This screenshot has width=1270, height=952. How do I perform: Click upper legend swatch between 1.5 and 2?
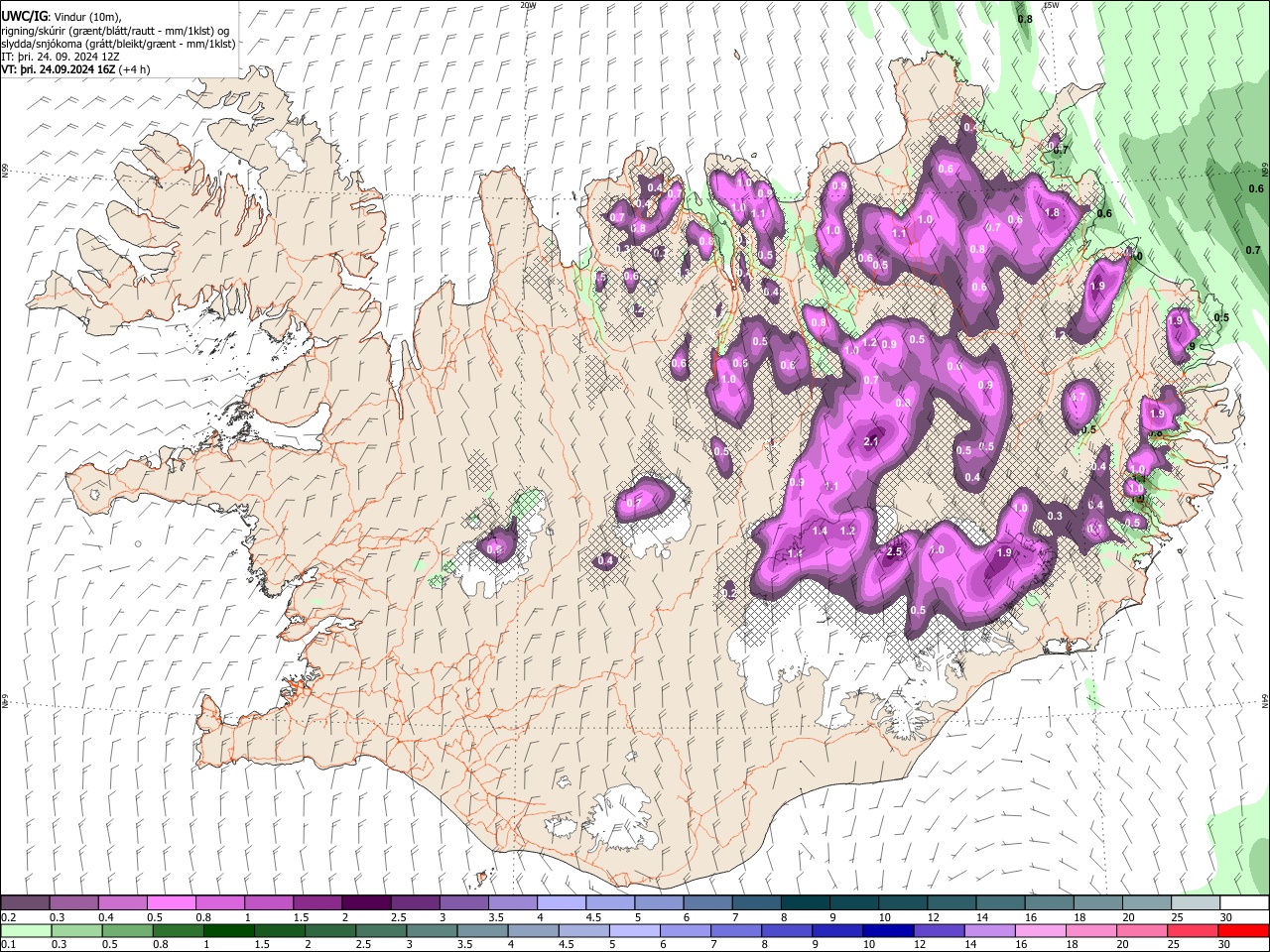[317, 903]
